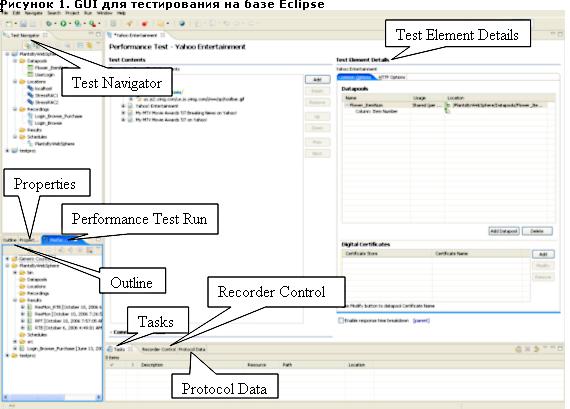570x409 pixels.
Task: Click the Description column header in Tasks
Action: pyautogui.click(x=152, y=365)
